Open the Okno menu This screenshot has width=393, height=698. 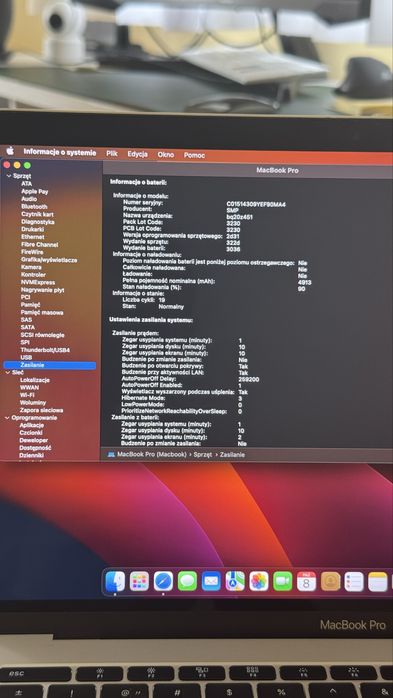click(166, 155)
